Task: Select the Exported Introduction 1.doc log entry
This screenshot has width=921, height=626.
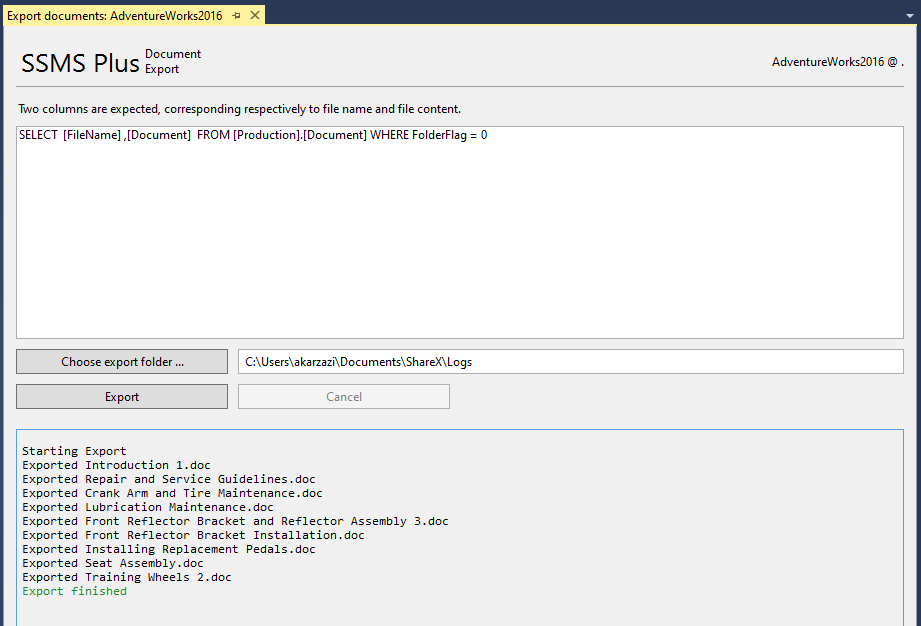Action: 116,465
